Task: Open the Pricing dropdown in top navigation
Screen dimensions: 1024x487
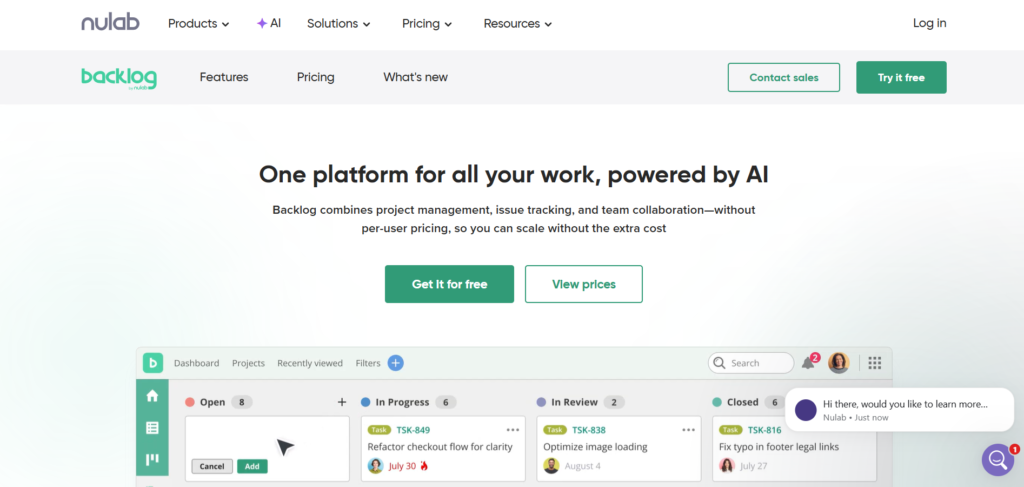Action: 427,23
